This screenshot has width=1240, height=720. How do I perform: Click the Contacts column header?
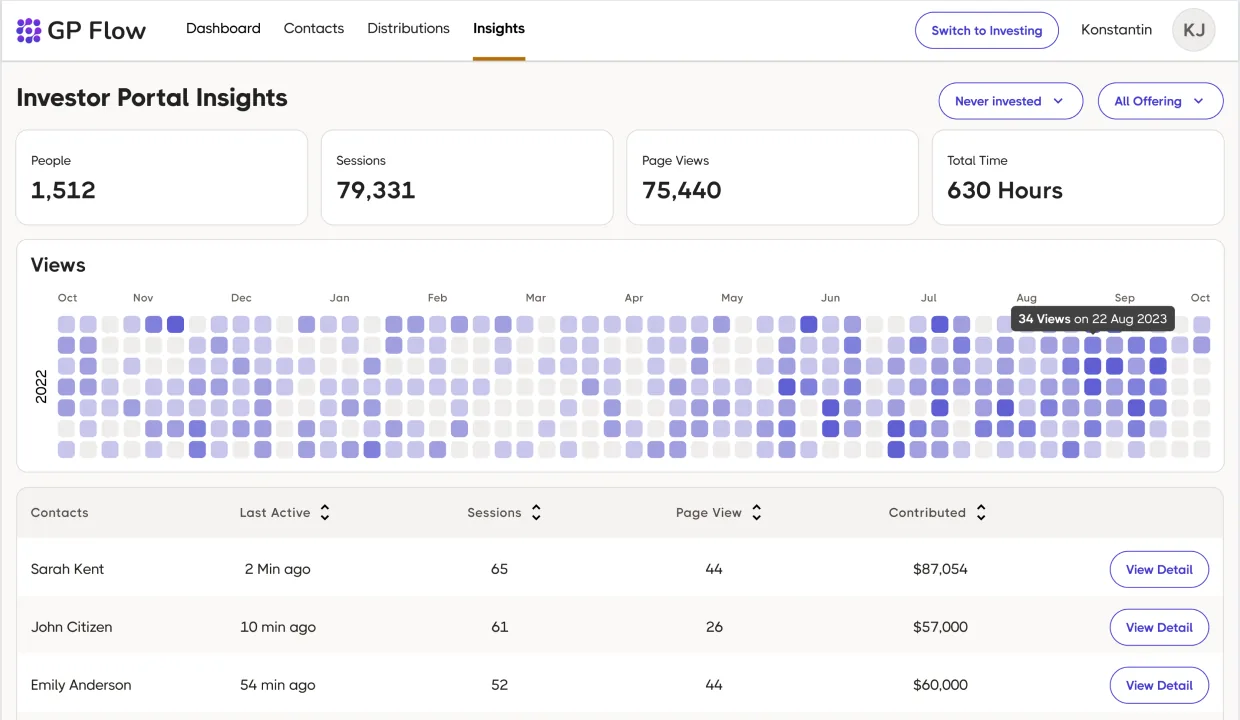click(x=59, y=513)
